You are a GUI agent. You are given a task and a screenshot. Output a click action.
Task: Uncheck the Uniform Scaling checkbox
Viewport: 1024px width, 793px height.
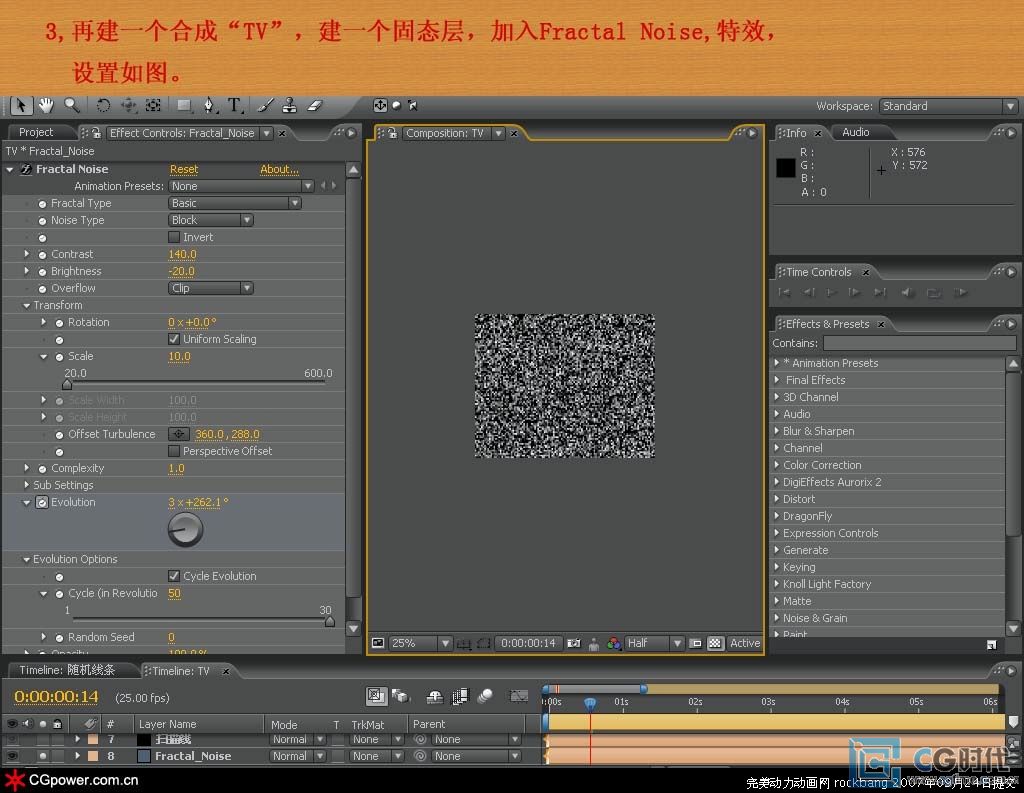tap(174, 339)
